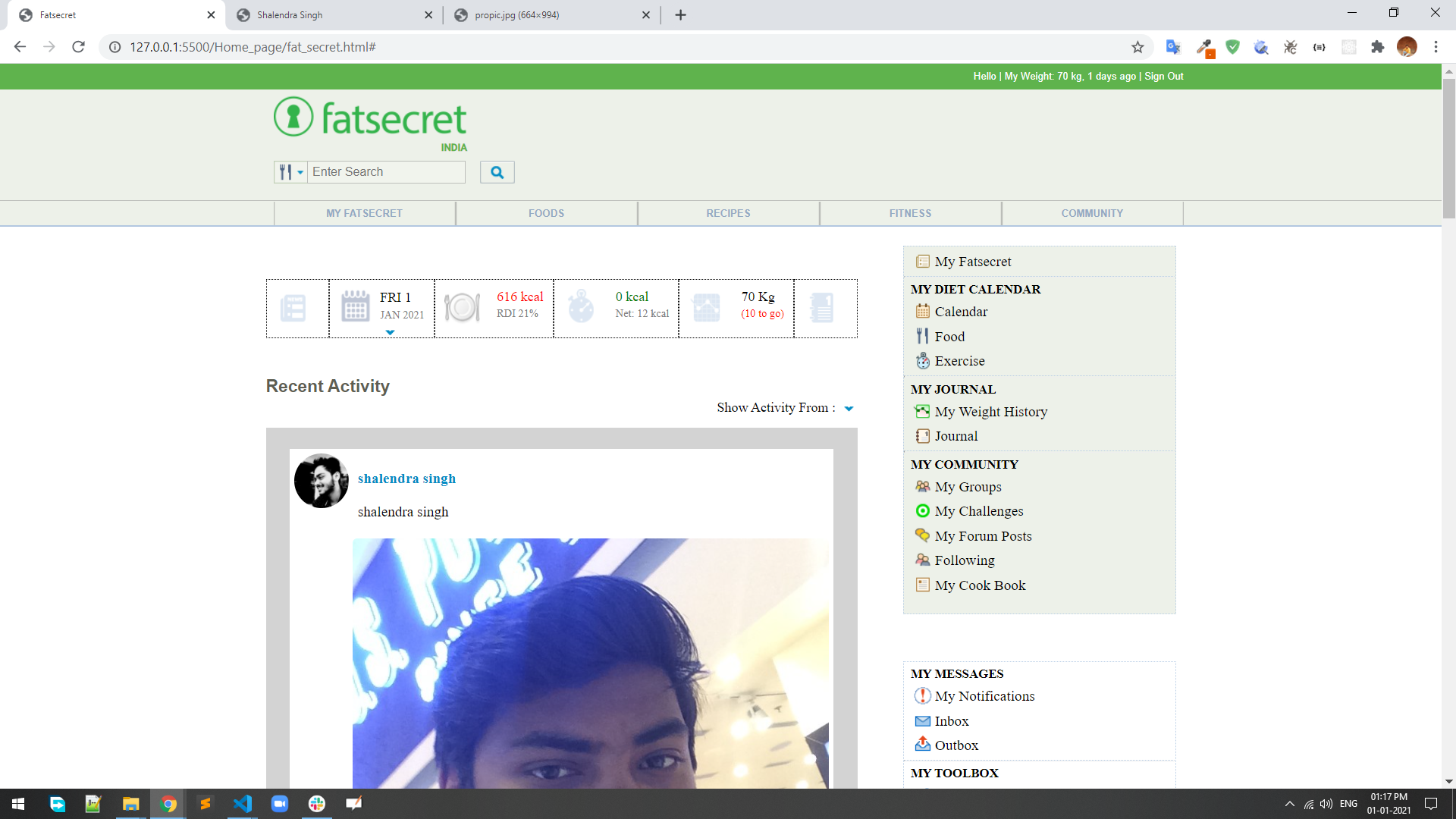This screenshot has height=819, width=1456.
Task: Click the journal icon at summary bar end
Action: pos(822,307)
